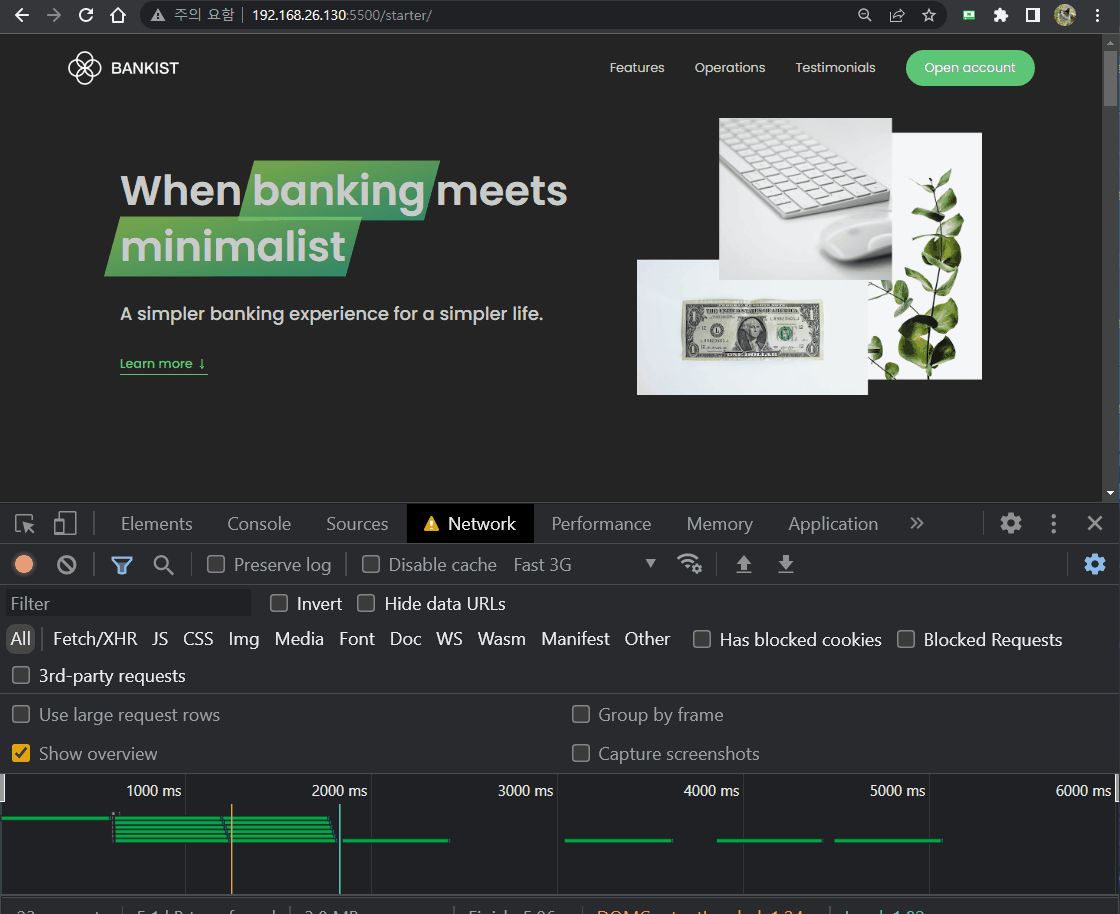Enable Capture screenshots
Image resolution: width=1120 pixels, height=914 pixels.
click(581, 753)
